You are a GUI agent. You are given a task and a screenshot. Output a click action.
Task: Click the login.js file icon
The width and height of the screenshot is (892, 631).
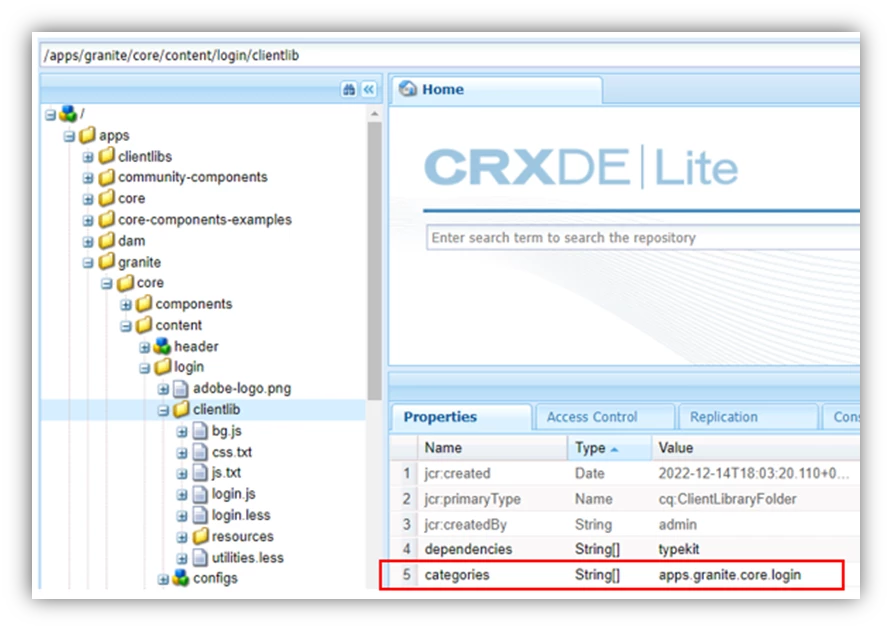tap(200, 493)
